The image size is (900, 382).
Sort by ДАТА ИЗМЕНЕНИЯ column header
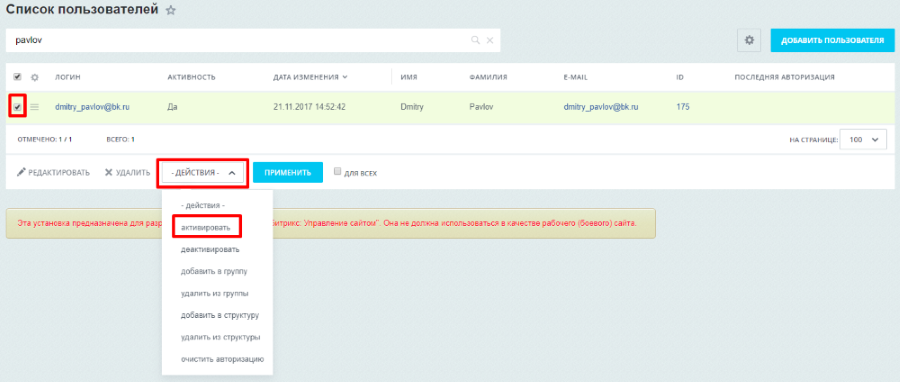coord(310,77)
